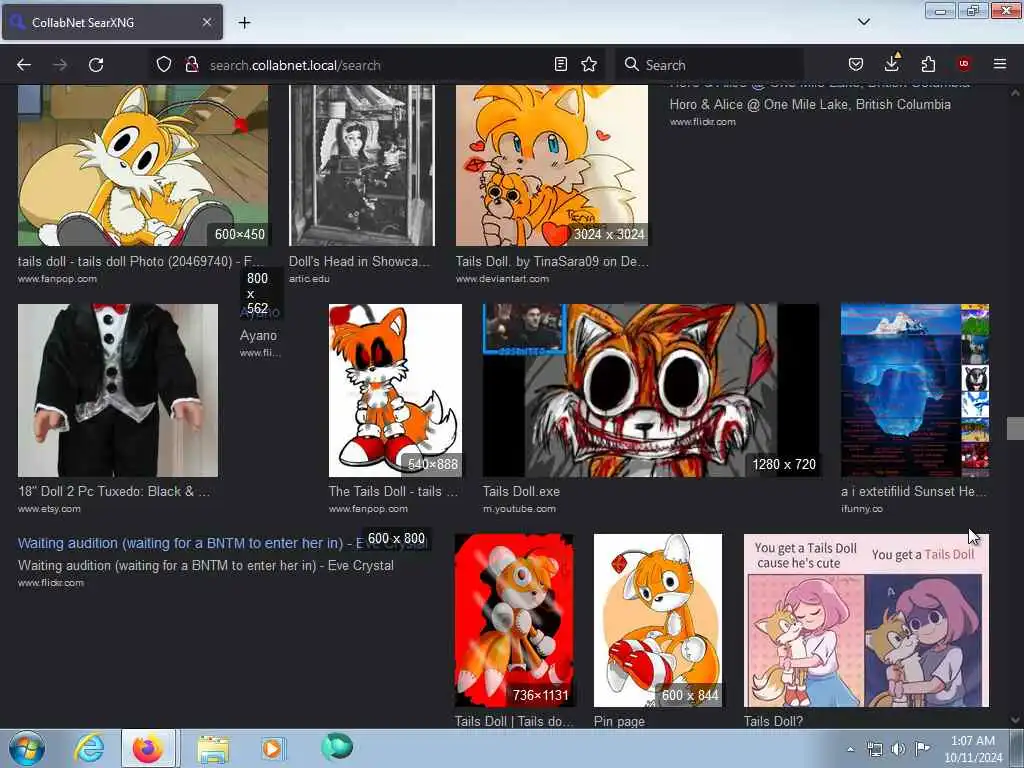The height and width of the screenshot is (768, 1024).
Task: Click the 'Ayano' result title
Action: 258,335
